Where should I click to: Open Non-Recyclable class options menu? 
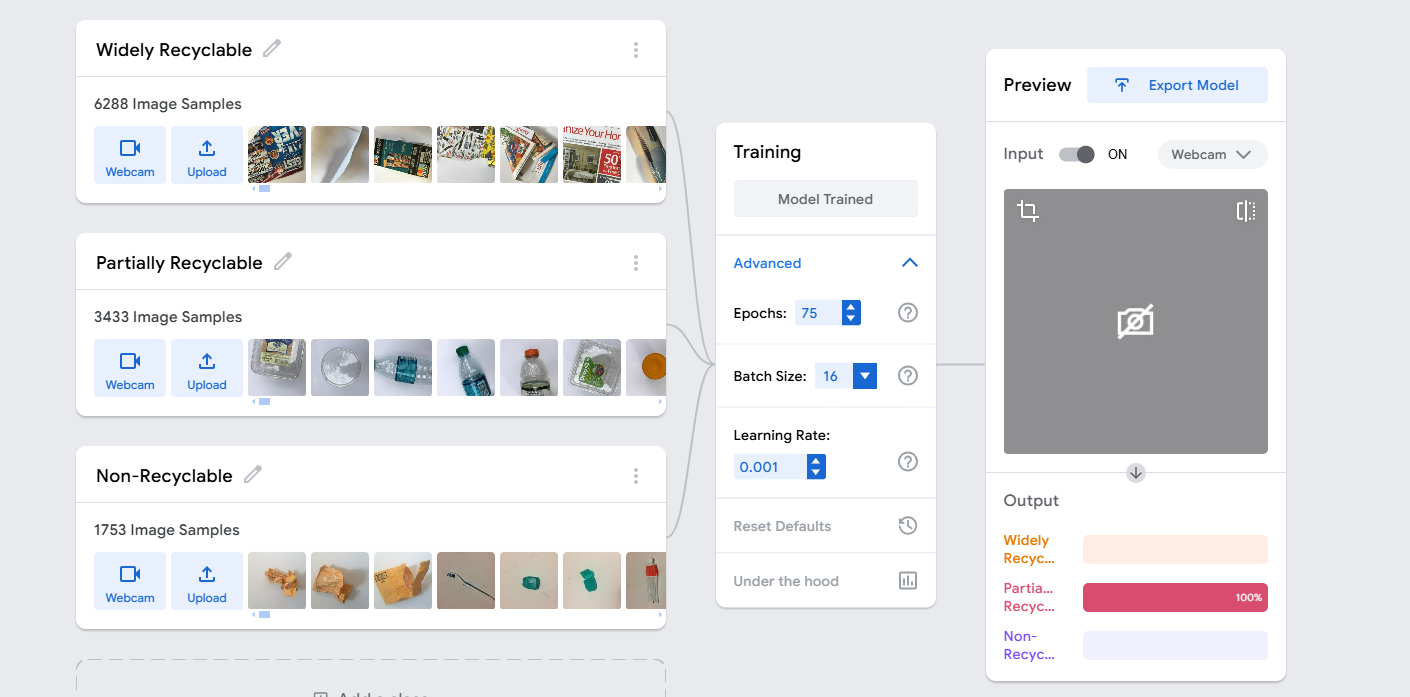point(636,476)
